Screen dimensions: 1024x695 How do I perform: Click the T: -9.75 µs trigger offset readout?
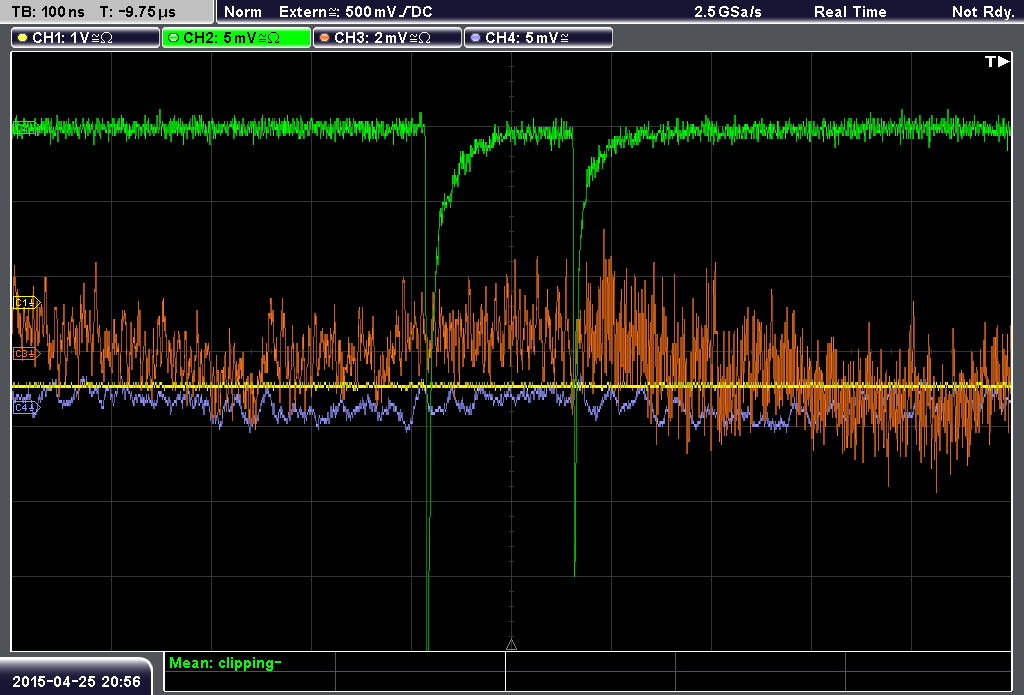pos(138,12)
